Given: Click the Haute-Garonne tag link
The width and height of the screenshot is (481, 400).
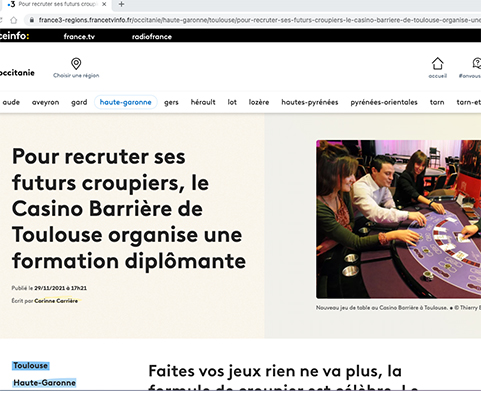Looking at the screenshot, I should [44, 383].
